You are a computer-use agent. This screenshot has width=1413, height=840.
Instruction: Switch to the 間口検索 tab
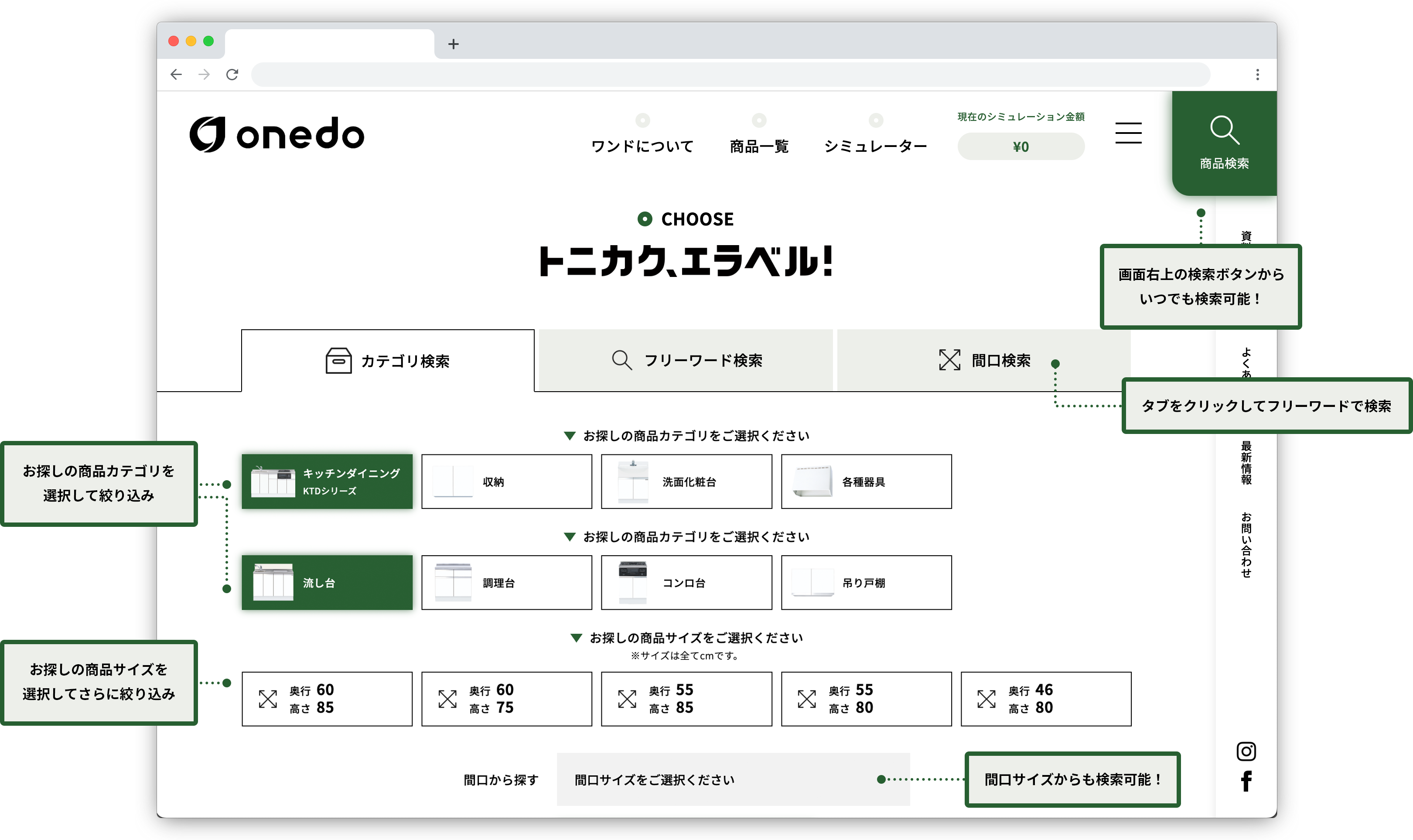click(x=983, y=361)
